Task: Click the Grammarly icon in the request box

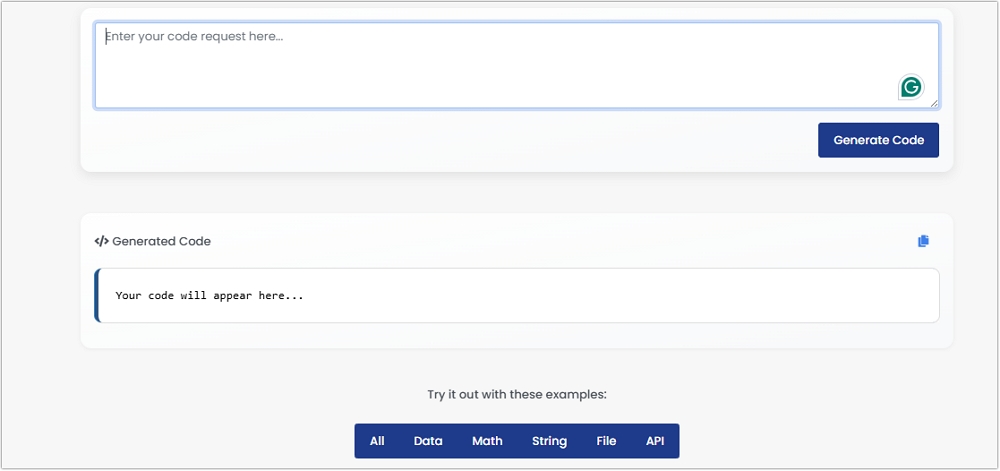Action: pos(910,87)
